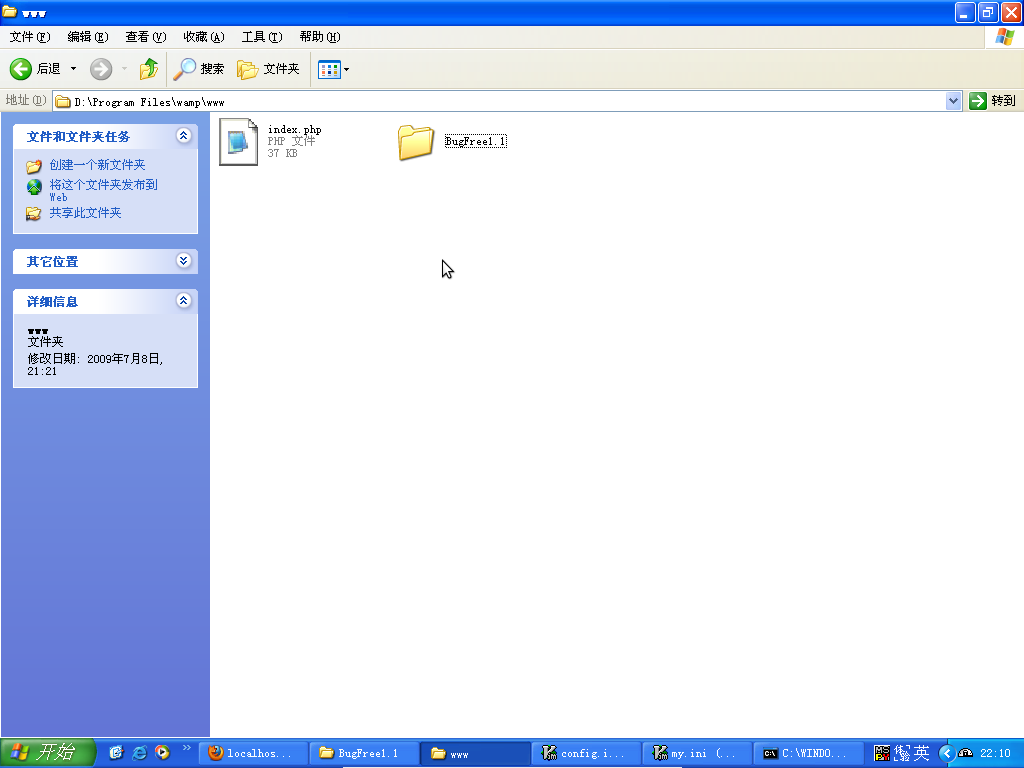
Task: Switch to the C:\WINDO... command prompt
Action: point(808,753)
